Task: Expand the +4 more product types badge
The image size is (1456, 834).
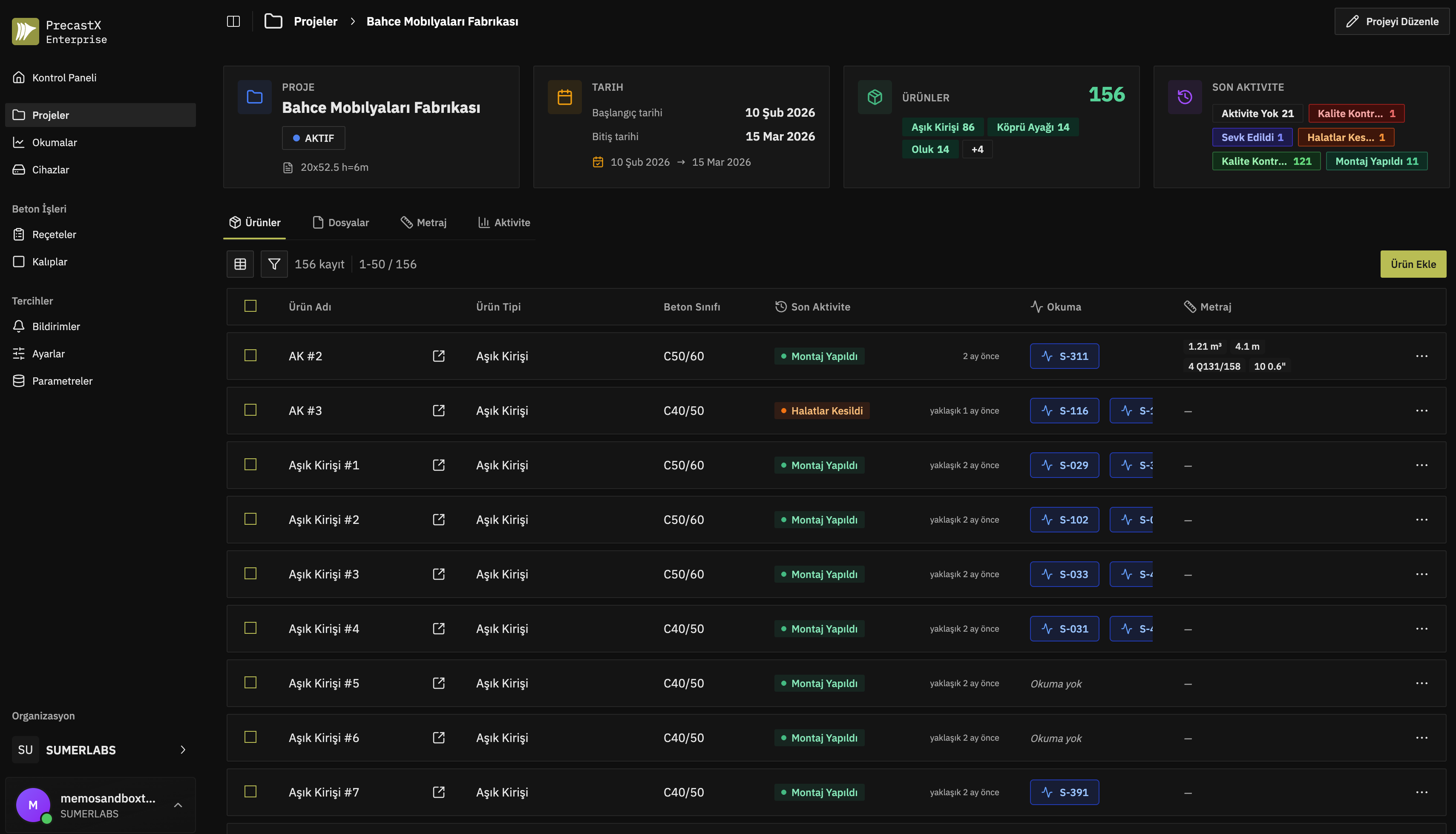Action: (x=977, y=150)
